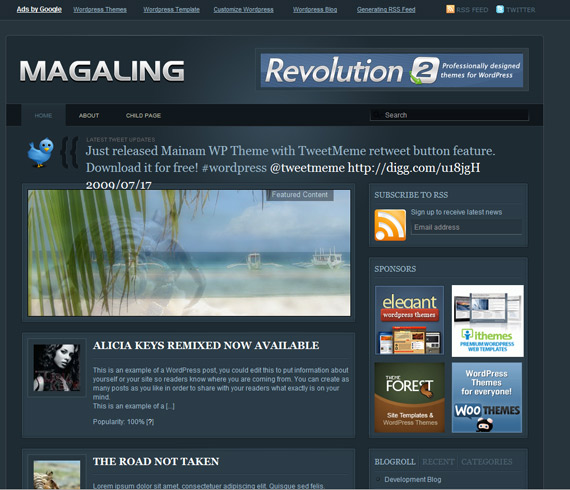Viewport: 570px width, 490px height.
Task: Open the Alicia Keys post thumbnail
Action: point(57,368)
